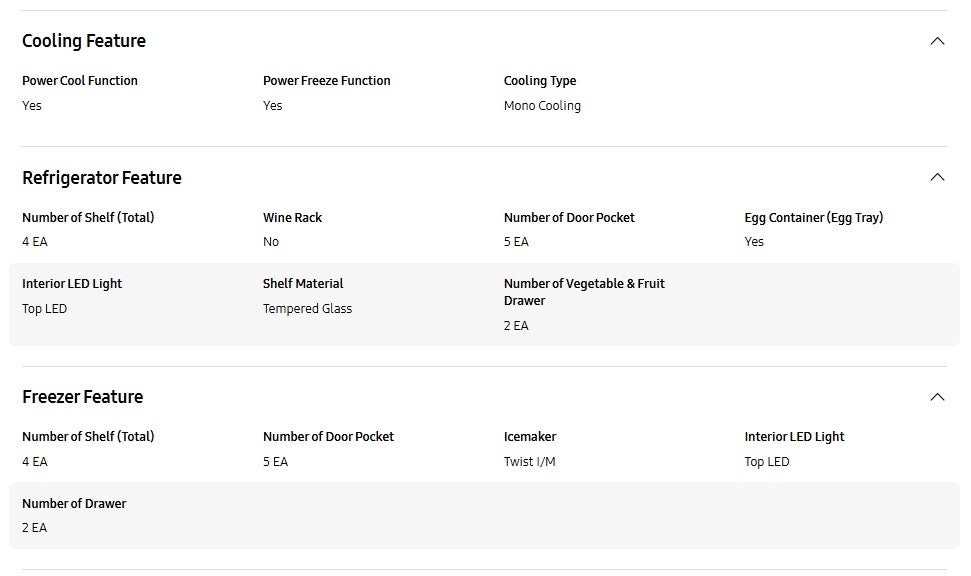Click the Cooling Feature heading
Image resolution: width=971 pixels, height=576 pixels.
pyautogui.click(x=84, y=41)
